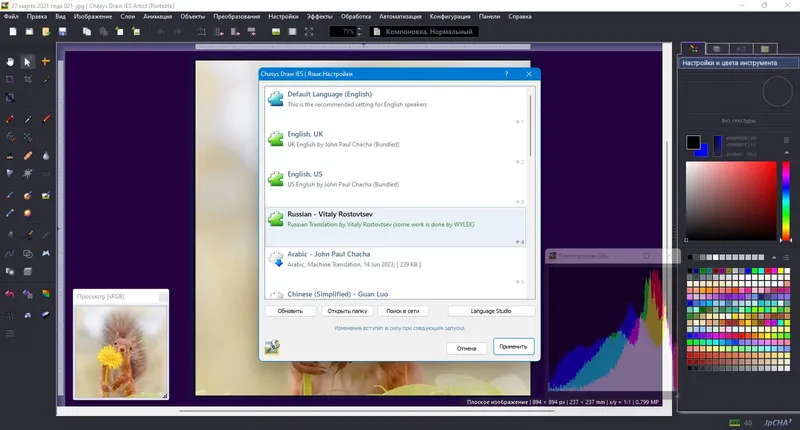This screenshot has width=800, height=430.
Task: Click the Arabic download language icon
Action: pyautogui.click(x=276, y=259)
